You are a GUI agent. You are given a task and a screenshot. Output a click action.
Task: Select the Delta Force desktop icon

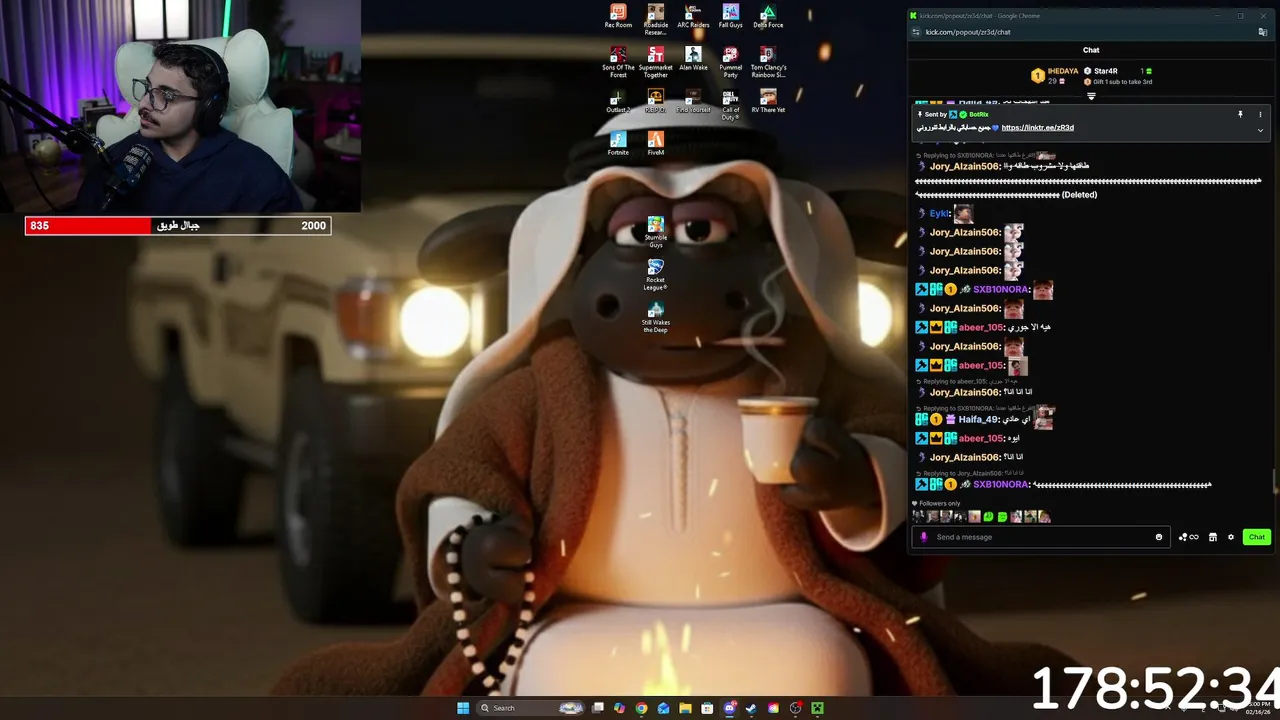click(x=768, y=16)
